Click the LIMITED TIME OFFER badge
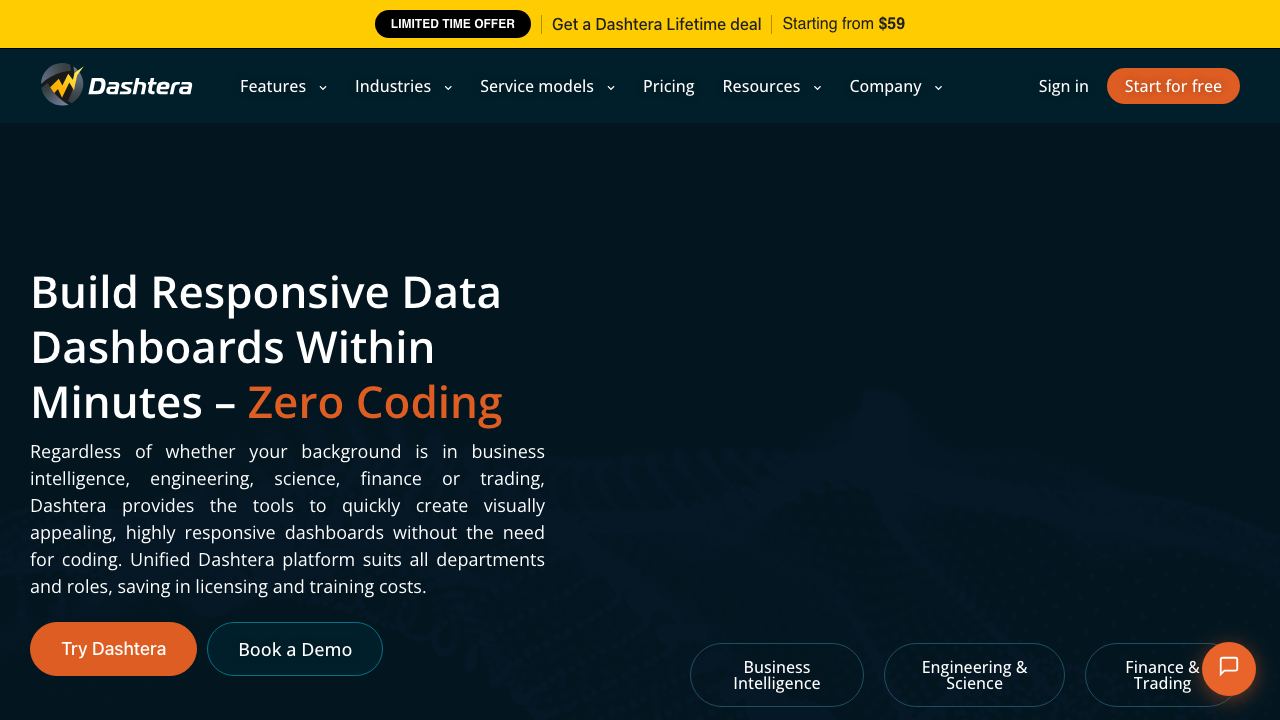Viewport: 1280px width, 720px height. click(x=453, y=24)
